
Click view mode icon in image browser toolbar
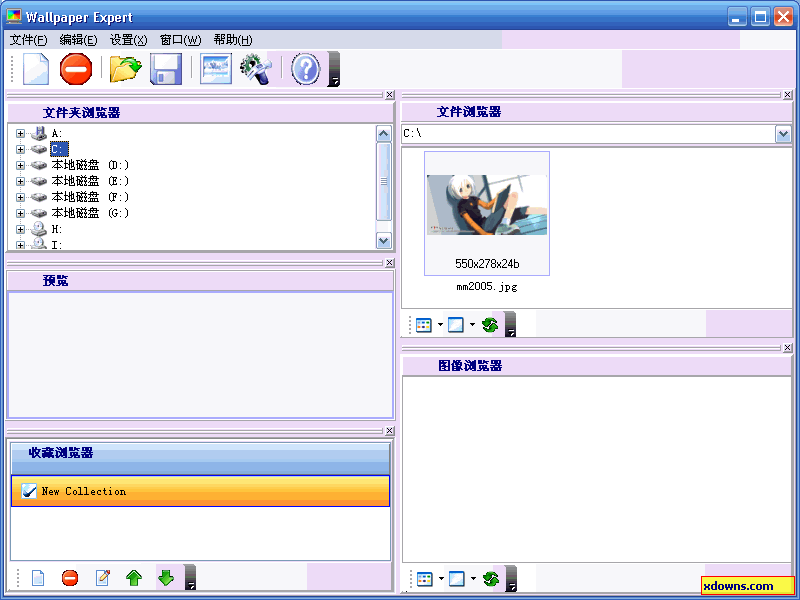point(424,579)
